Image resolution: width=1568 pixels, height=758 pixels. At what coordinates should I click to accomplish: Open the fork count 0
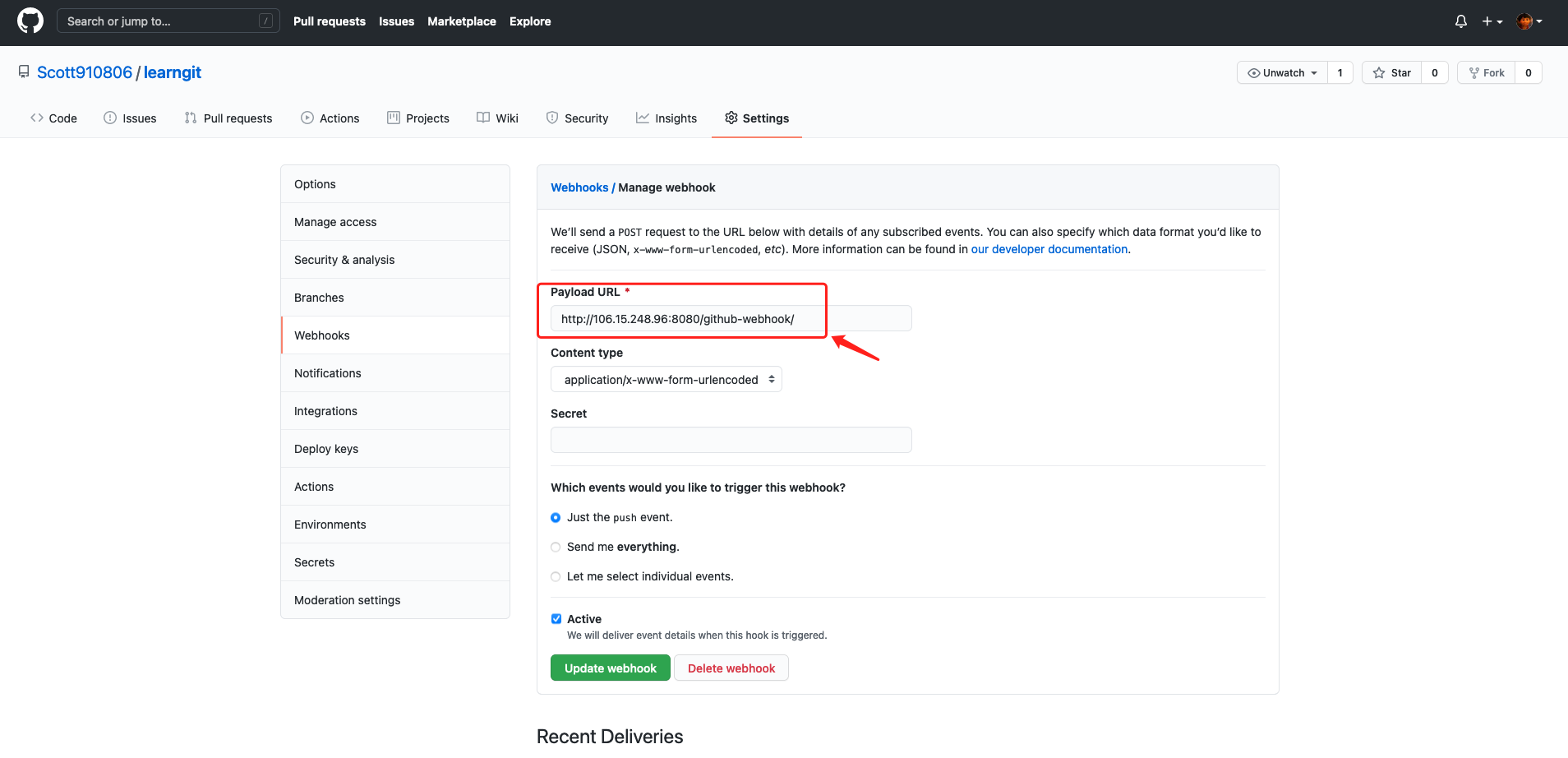pos(1529,73)
